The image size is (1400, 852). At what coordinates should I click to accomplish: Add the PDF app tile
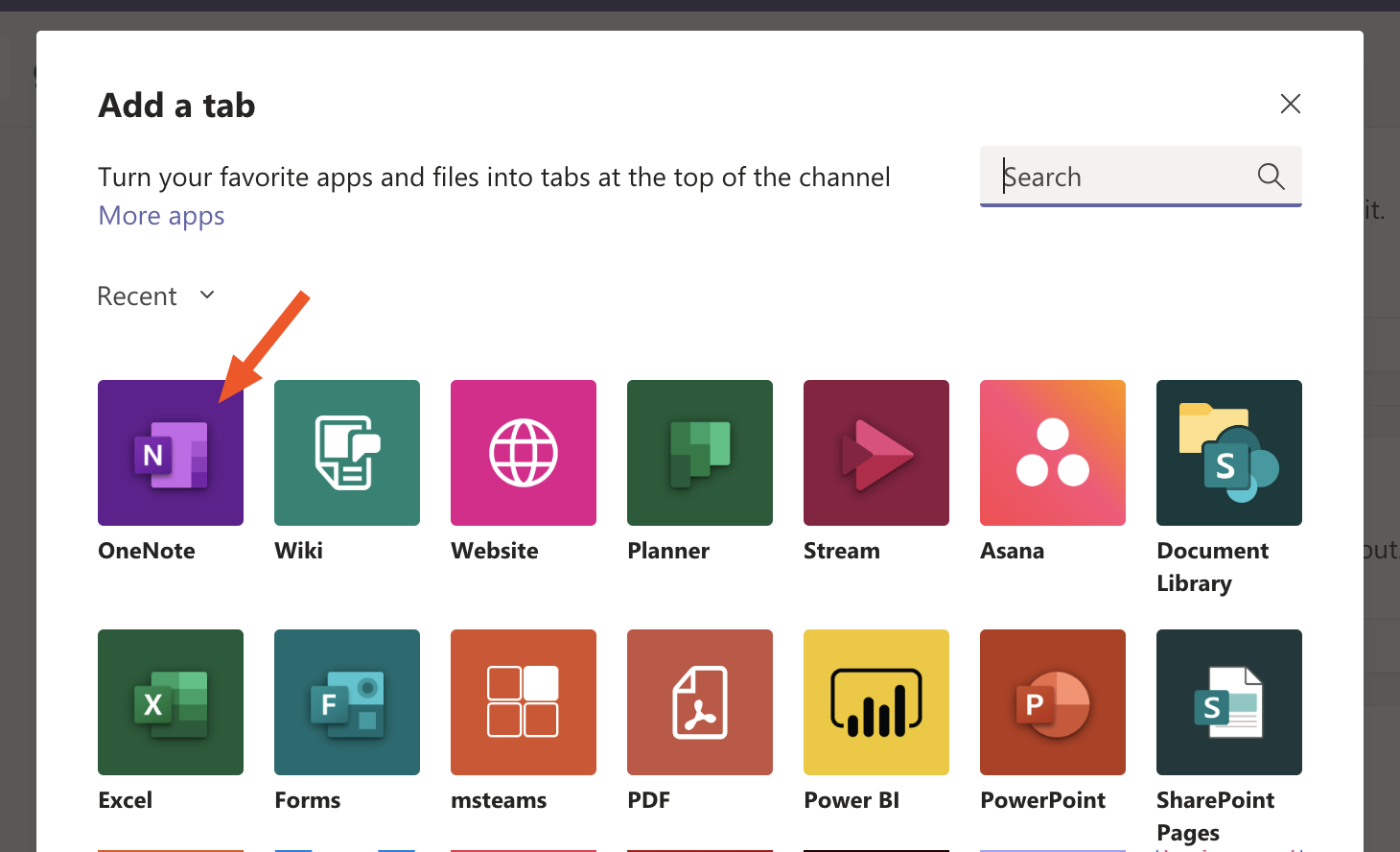click(x=700, y=702)
